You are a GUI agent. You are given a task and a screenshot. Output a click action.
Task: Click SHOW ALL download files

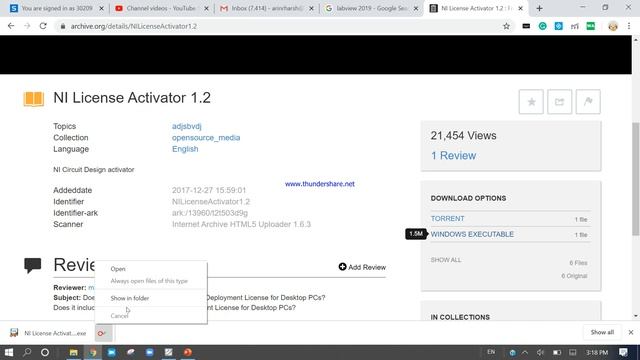pyautogui.click(x=446, y=260)
